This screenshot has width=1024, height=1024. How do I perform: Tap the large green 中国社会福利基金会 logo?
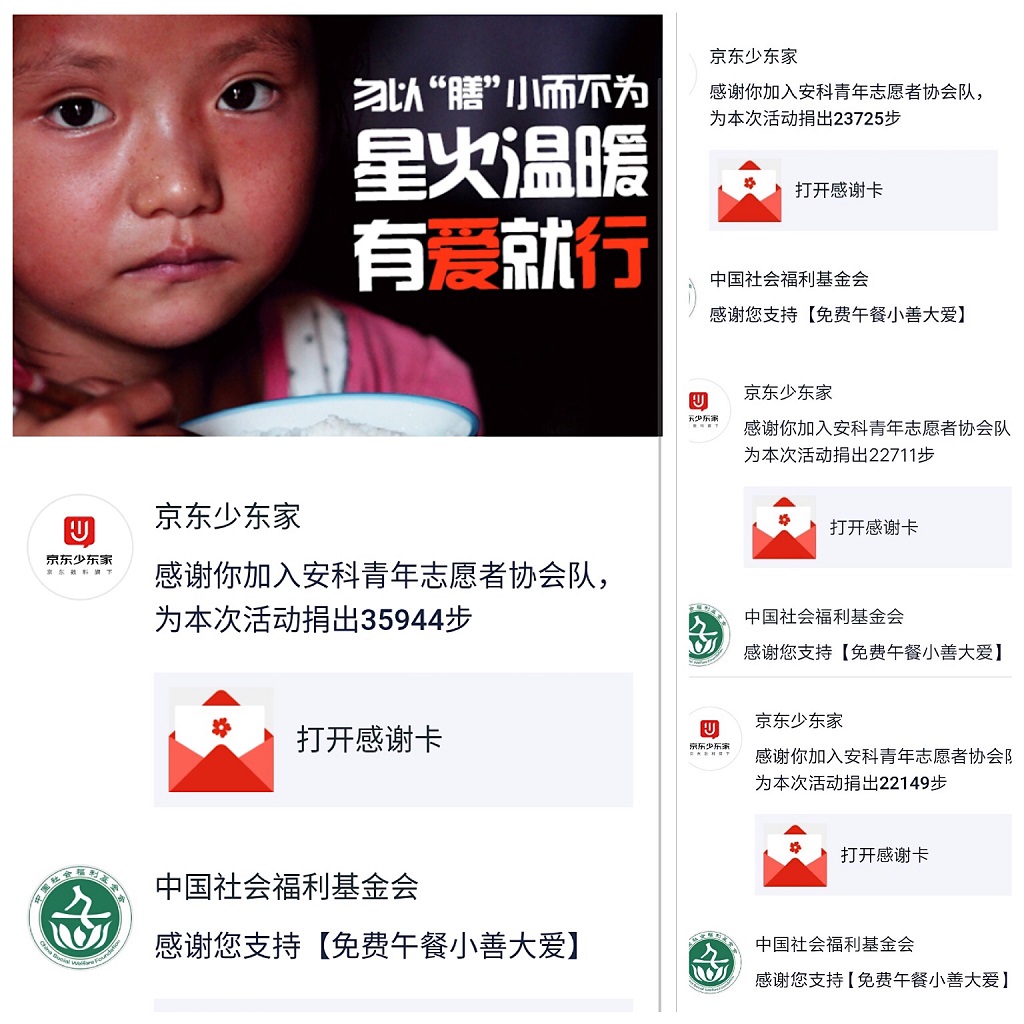[x=80, y=917]
